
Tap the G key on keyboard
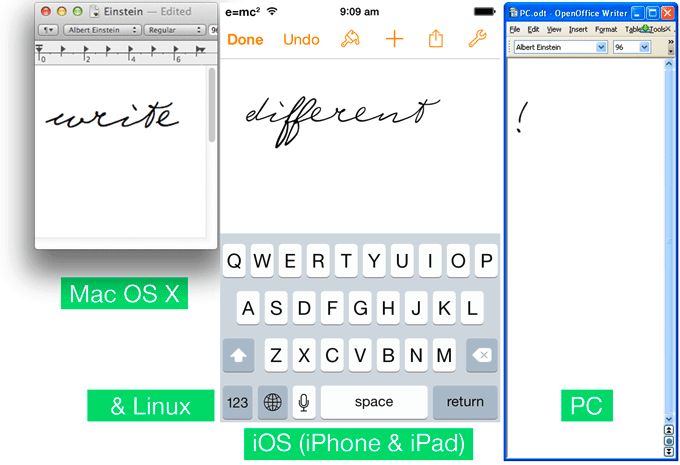[x=360, y=308]
